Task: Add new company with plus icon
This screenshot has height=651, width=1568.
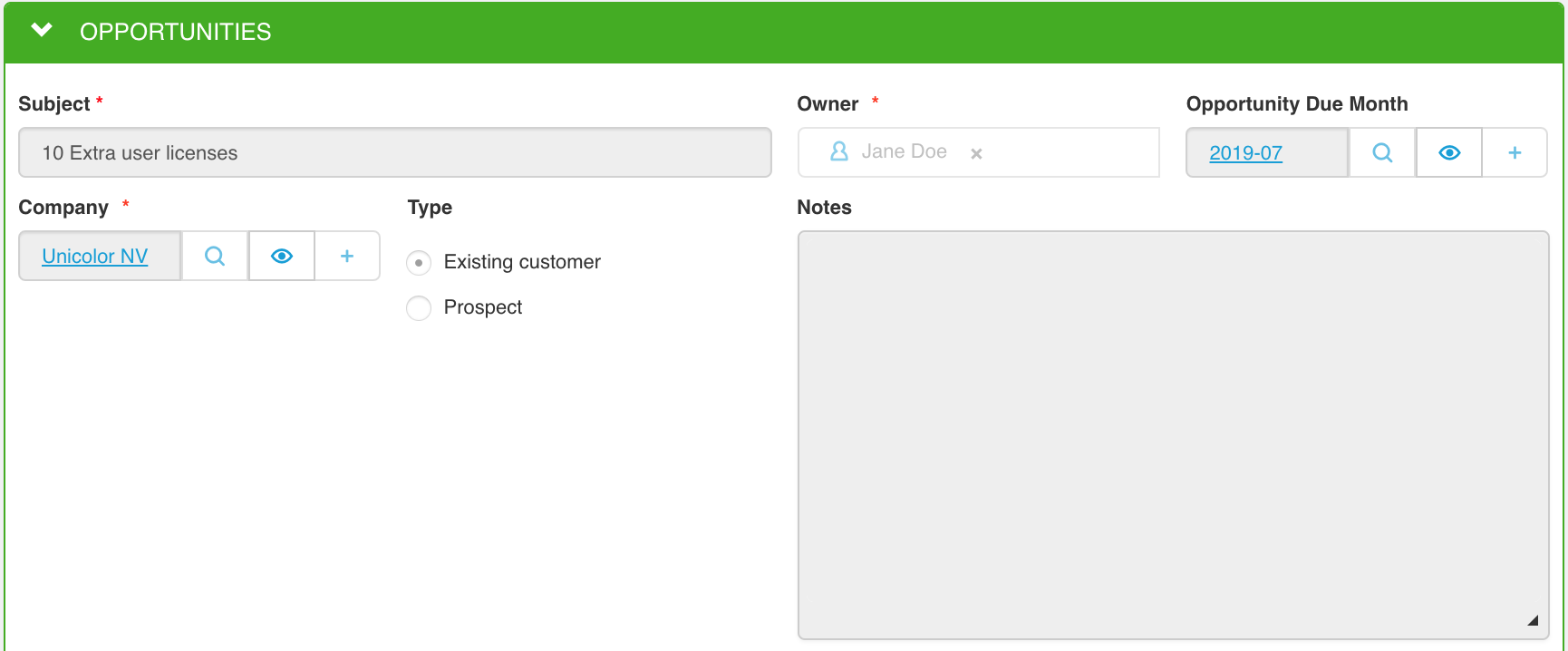Action: click(x=347, y=257)
